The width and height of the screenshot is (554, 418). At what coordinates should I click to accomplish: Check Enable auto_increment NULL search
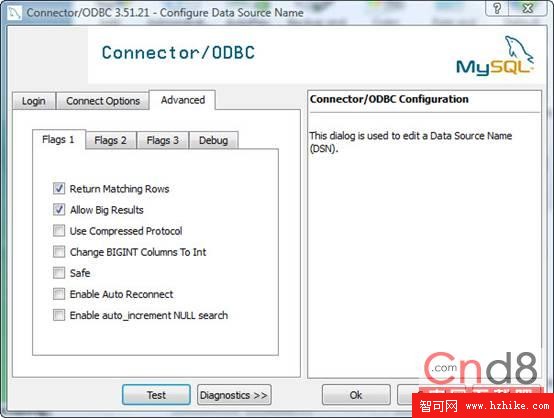(x=59, y=315)
